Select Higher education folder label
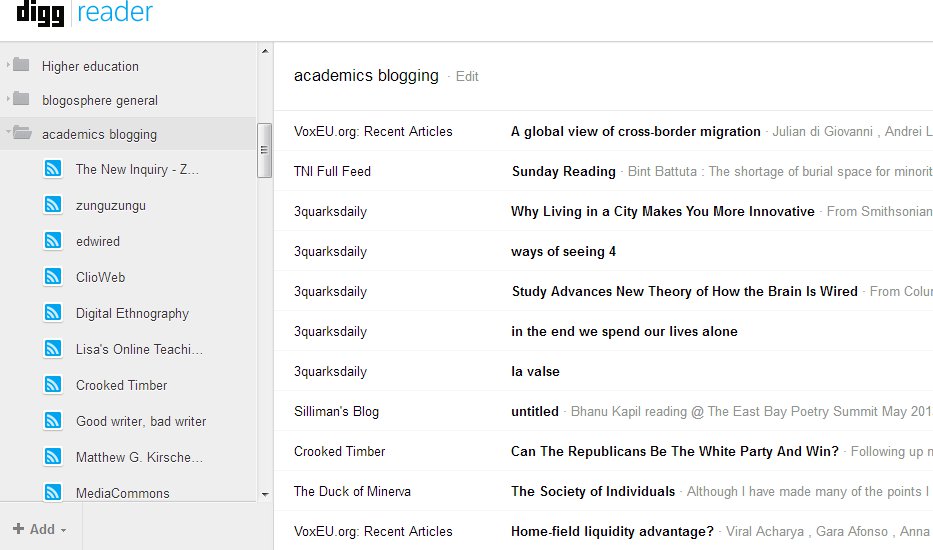 pos(90,66)
